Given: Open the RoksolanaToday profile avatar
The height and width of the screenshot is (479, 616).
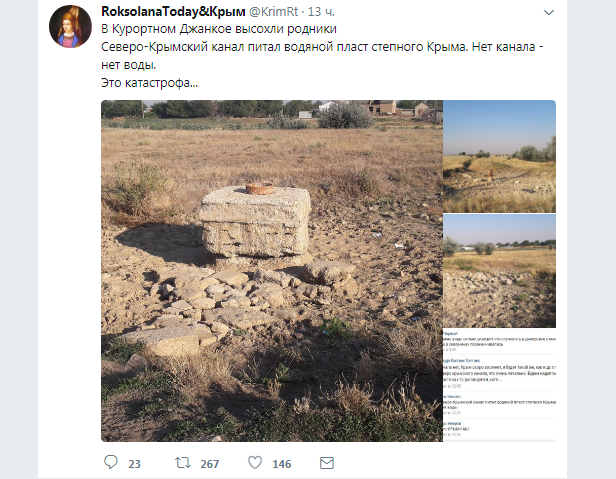Looking at the screenshot, I should 70,27.
